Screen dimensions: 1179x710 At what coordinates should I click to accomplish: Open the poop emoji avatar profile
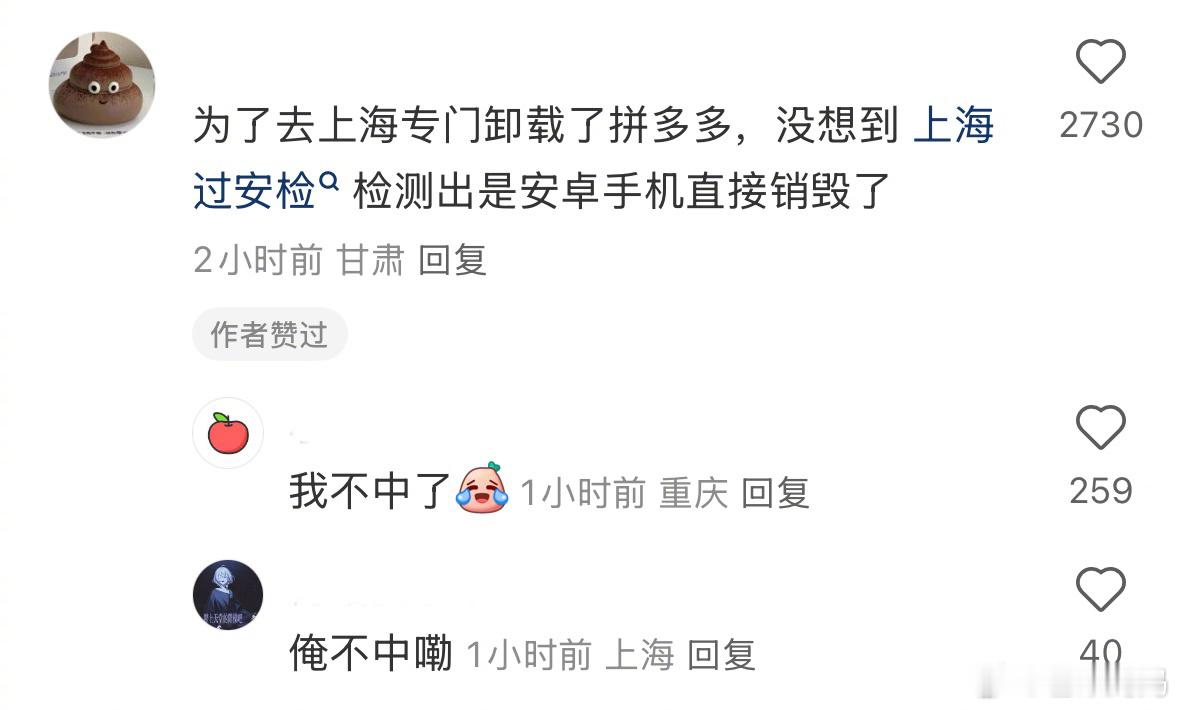point(102,84)
